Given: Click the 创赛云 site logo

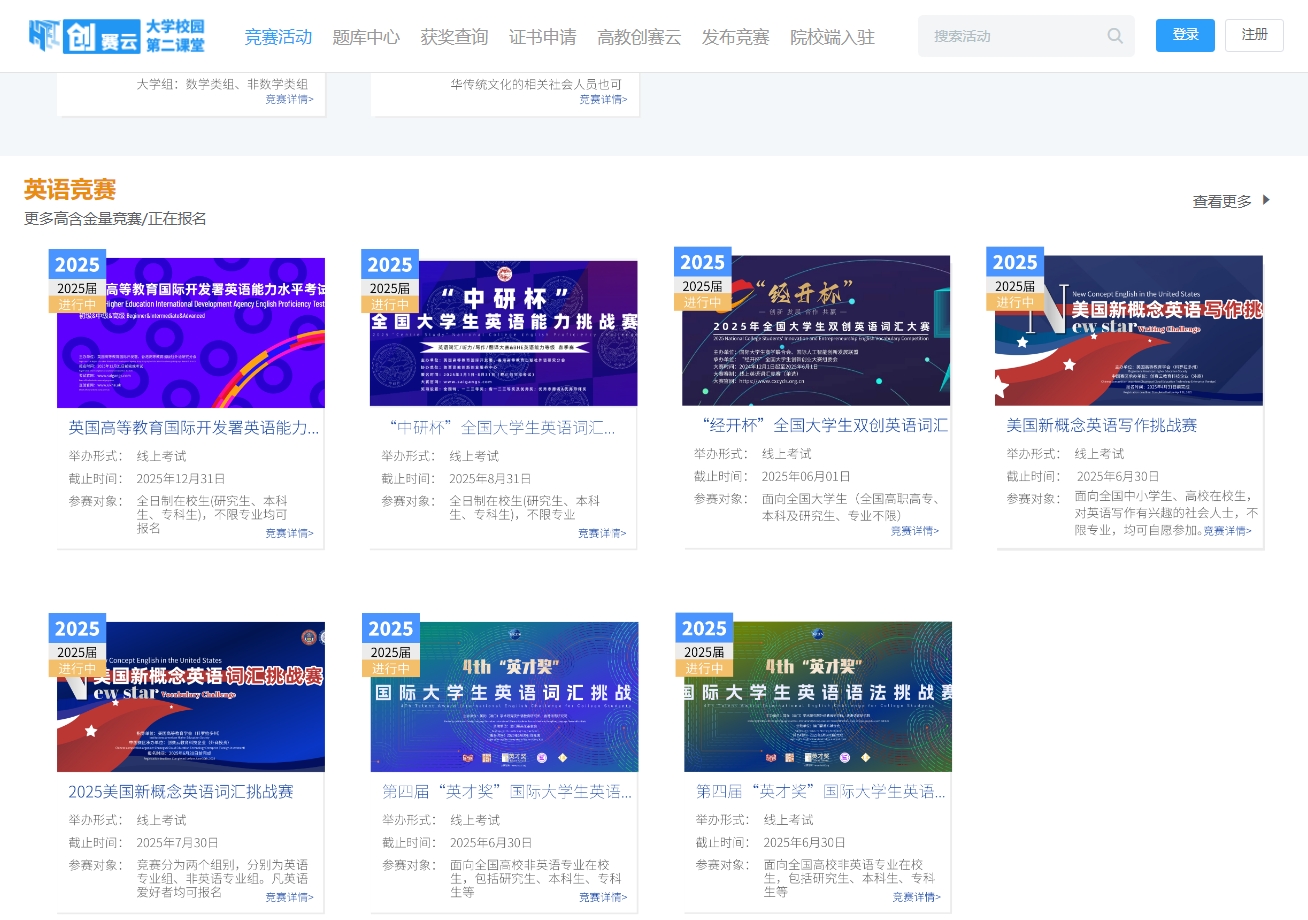Looking at the screenshot, I should pyautogui.click(x=117, y=36).
